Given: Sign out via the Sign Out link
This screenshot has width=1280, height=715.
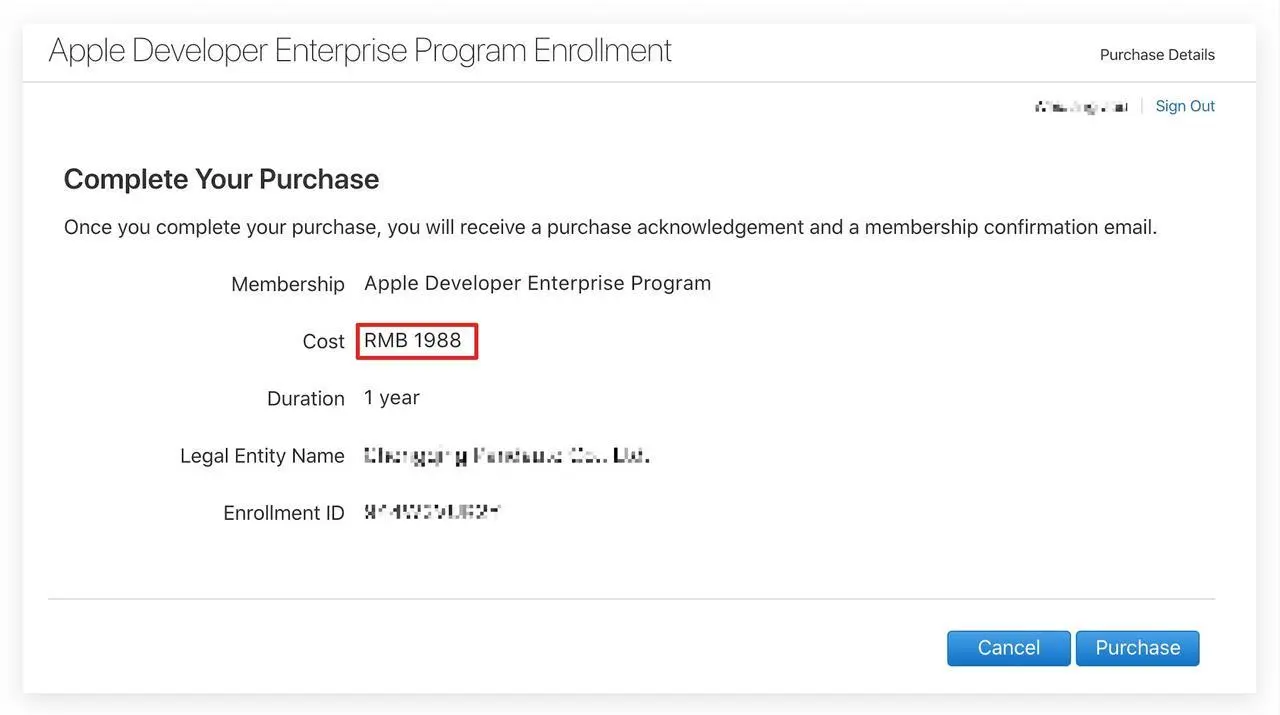Looking at the screenshot, I should 1185,106.
